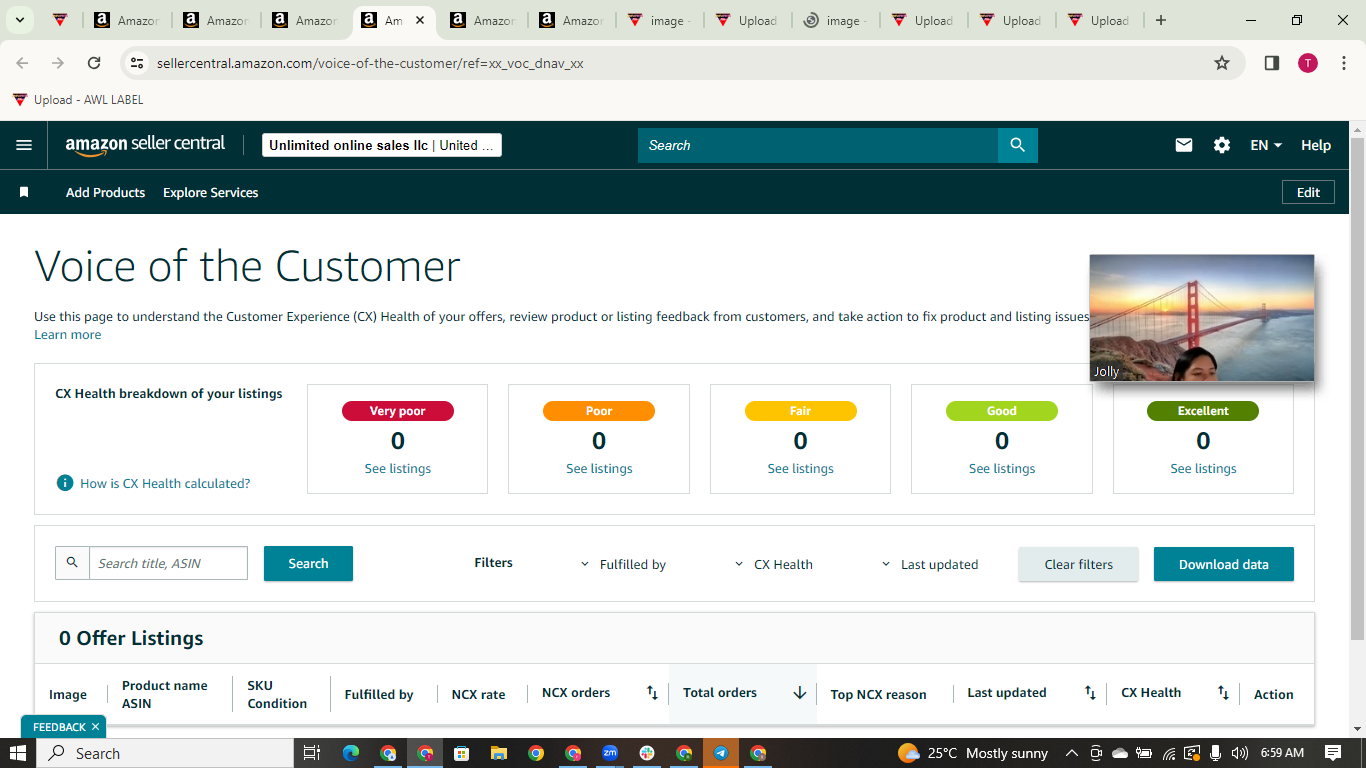Open Zoom from the taskbar
This screenshot has width=1366, height=768.
click(x=610, y=753)
